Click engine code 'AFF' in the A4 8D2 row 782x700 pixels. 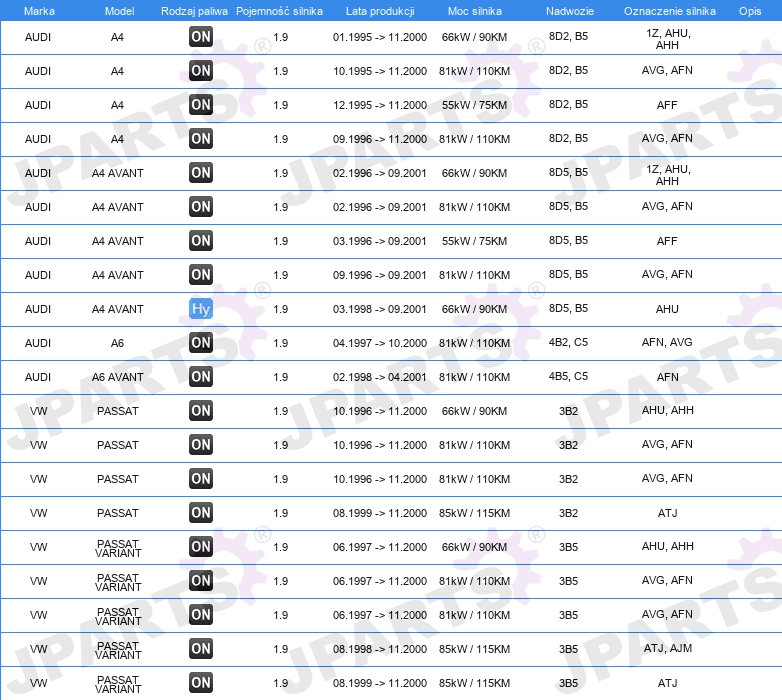coord(667,105)
